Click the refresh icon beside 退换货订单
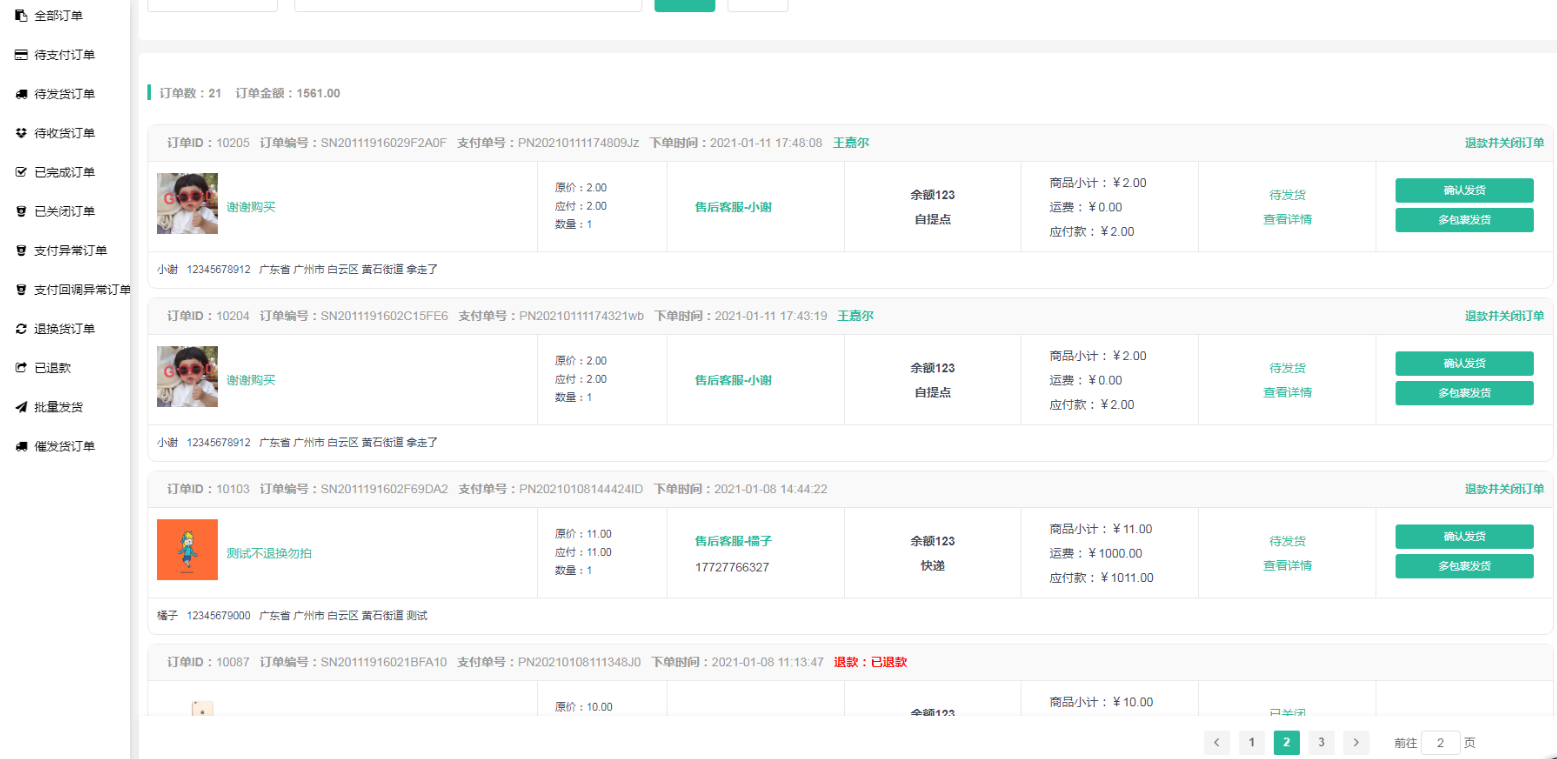Viewport: 1557px width, 759px height. click(x=20, y=329)
